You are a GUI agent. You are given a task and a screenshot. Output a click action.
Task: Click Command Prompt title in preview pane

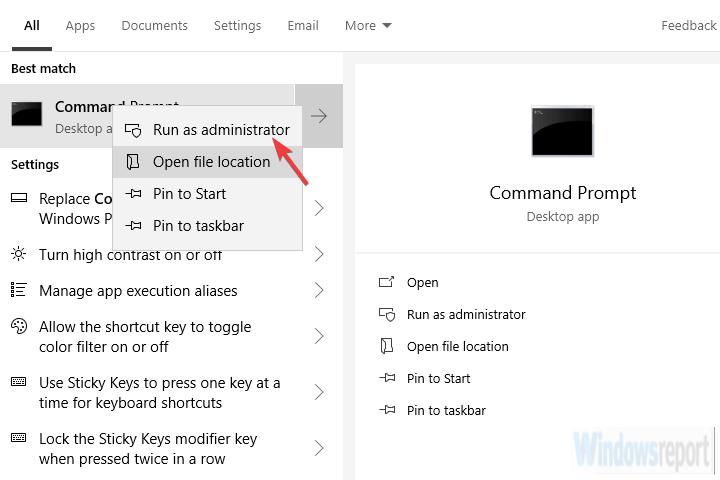pyautogui.click(x=562, y=193)
